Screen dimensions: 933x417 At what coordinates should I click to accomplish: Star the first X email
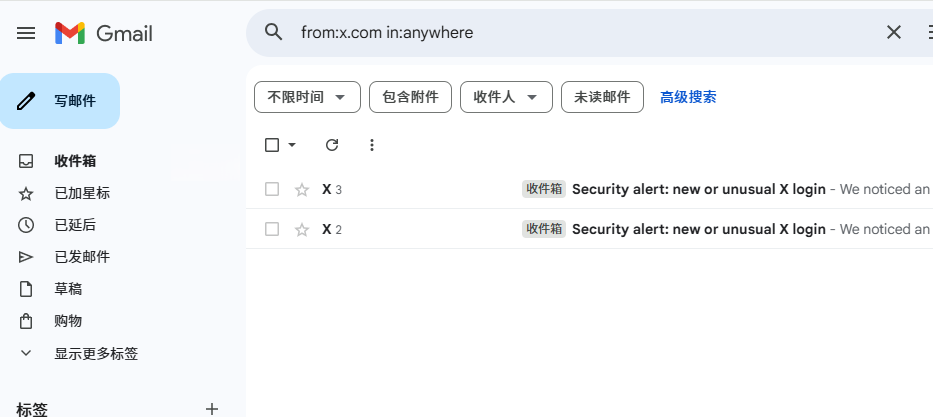pyautogui.click(x=302, y=189)
